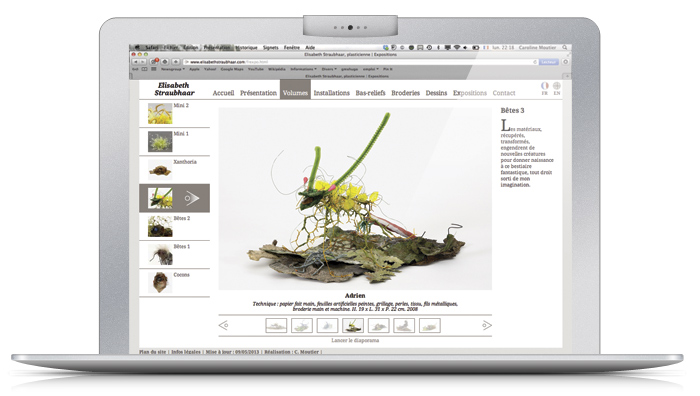700x396 pixels.
Task: Select the Cocons item in the sidebar
Action: (x=174, y=283)
